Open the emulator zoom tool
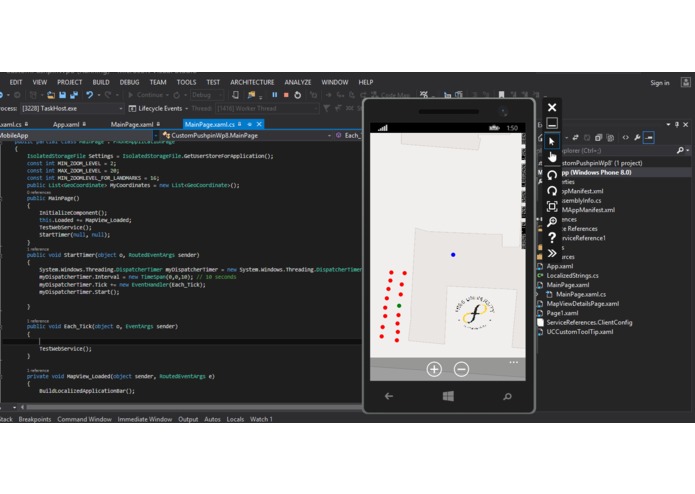The width and height of the screenshot is (695, 494). coord(552,222)
